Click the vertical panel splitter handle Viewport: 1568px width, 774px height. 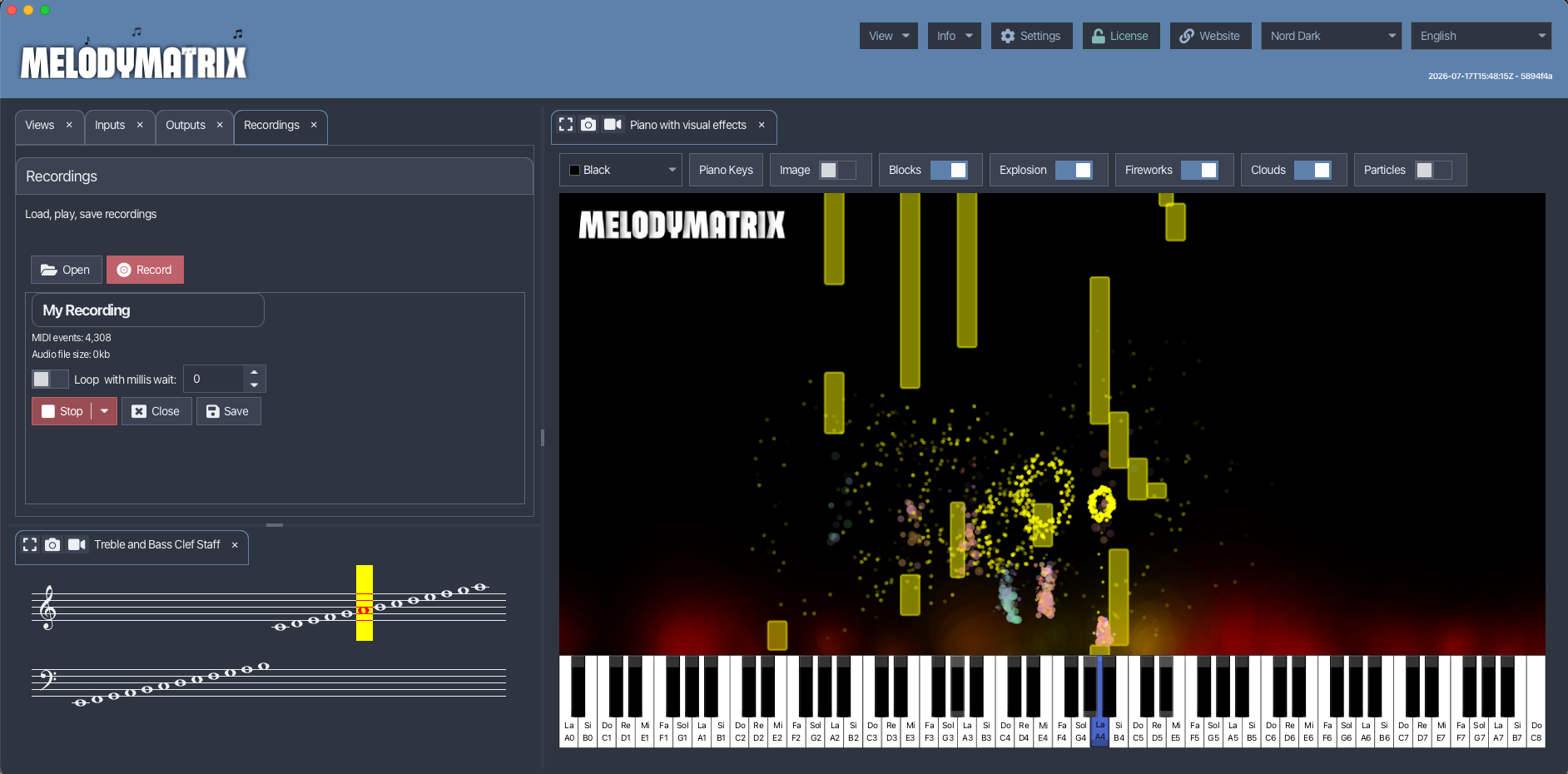click(x=543, y=438)
